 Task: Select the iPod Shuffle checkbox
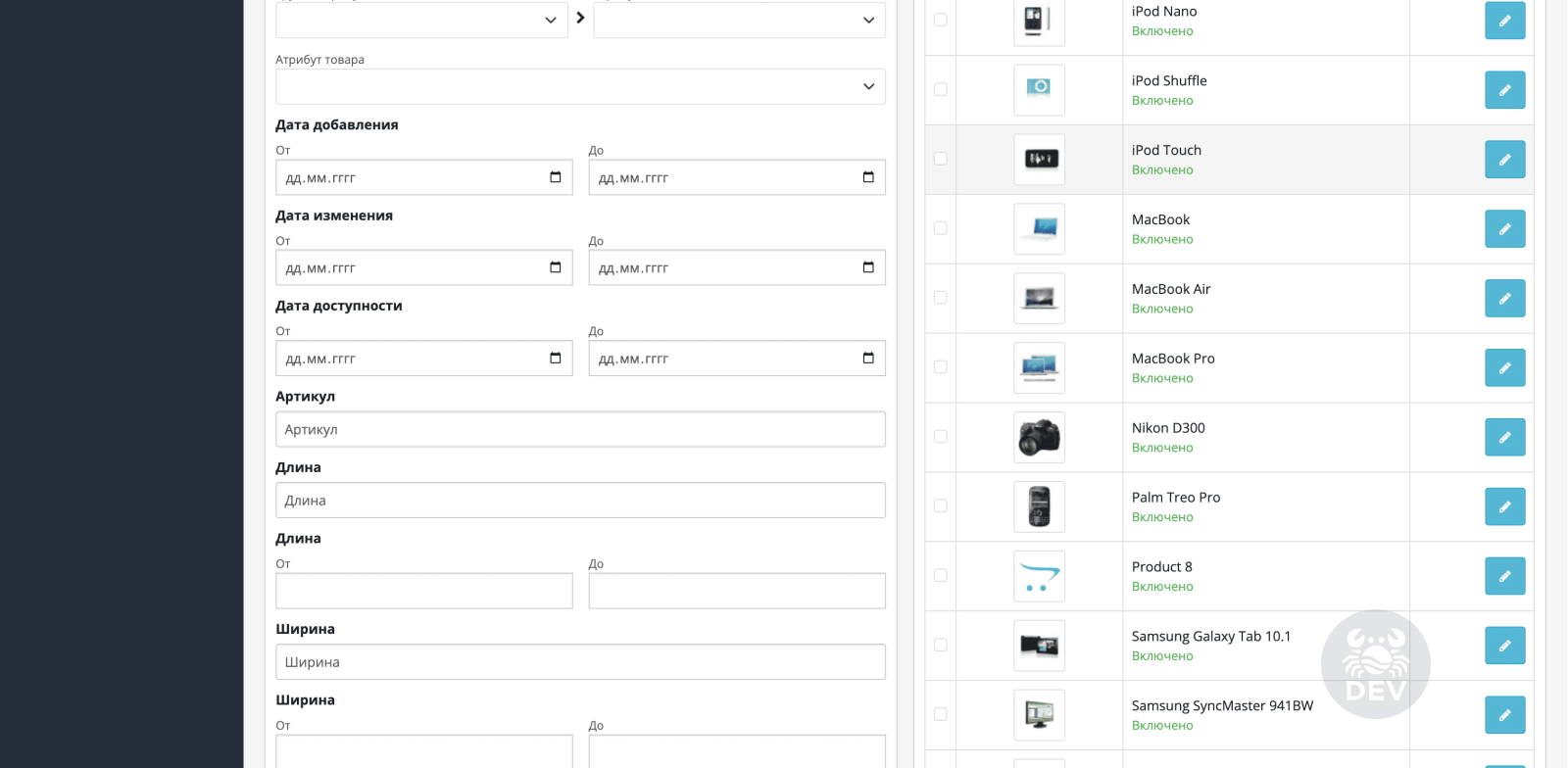941,89
